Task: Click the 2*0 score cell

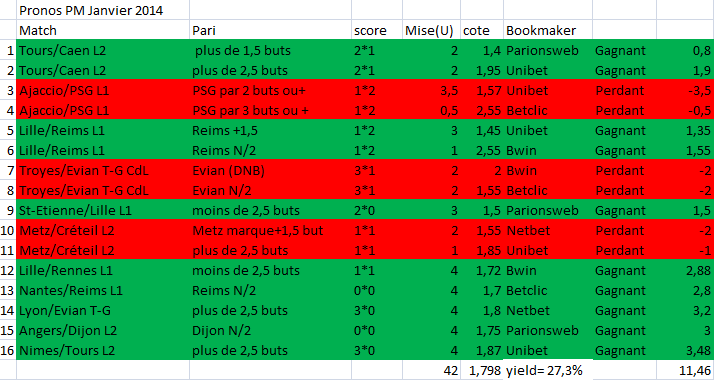Action: [377, 210]
